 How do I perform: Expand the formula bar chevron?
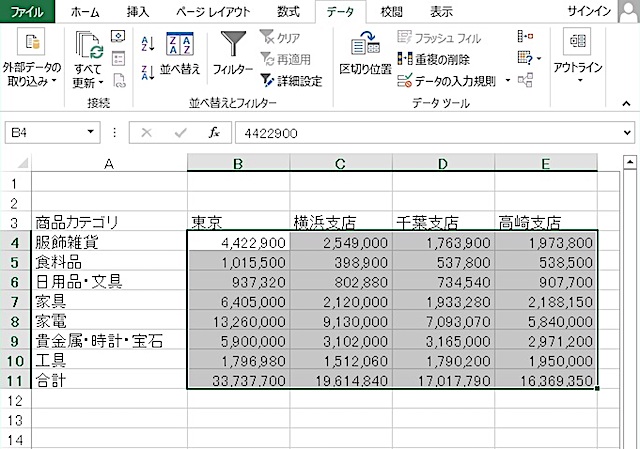click(627, 133)
